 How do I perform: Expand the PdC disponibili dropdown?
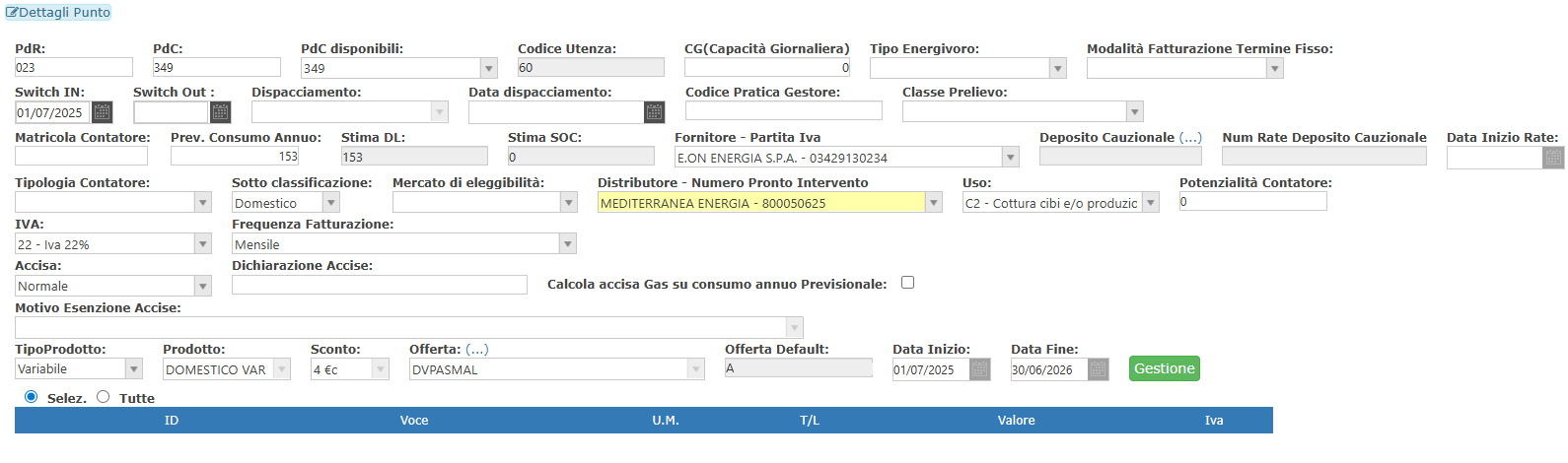coord(488,68)
